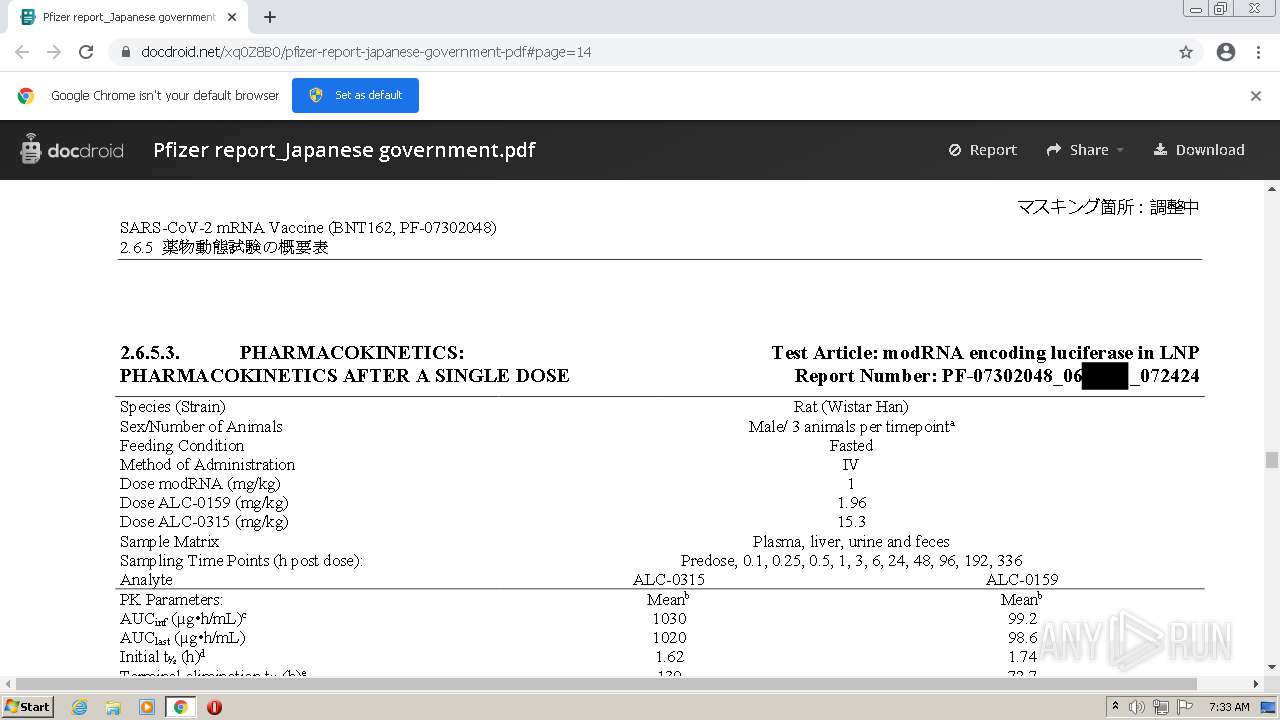Screen dimensions: 1280x720
Task: Click the browser forward arrow
Action: coord(54,52)
